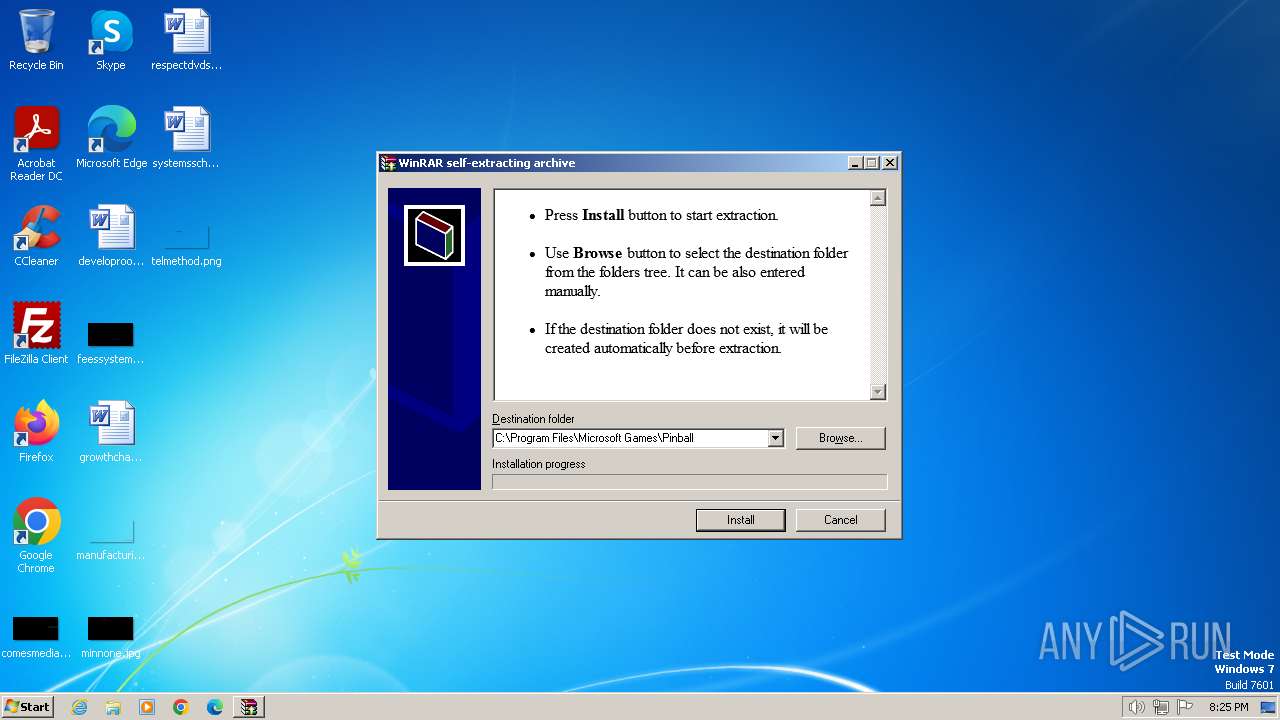Launch Firefox from the desktop

pos(36,432)
